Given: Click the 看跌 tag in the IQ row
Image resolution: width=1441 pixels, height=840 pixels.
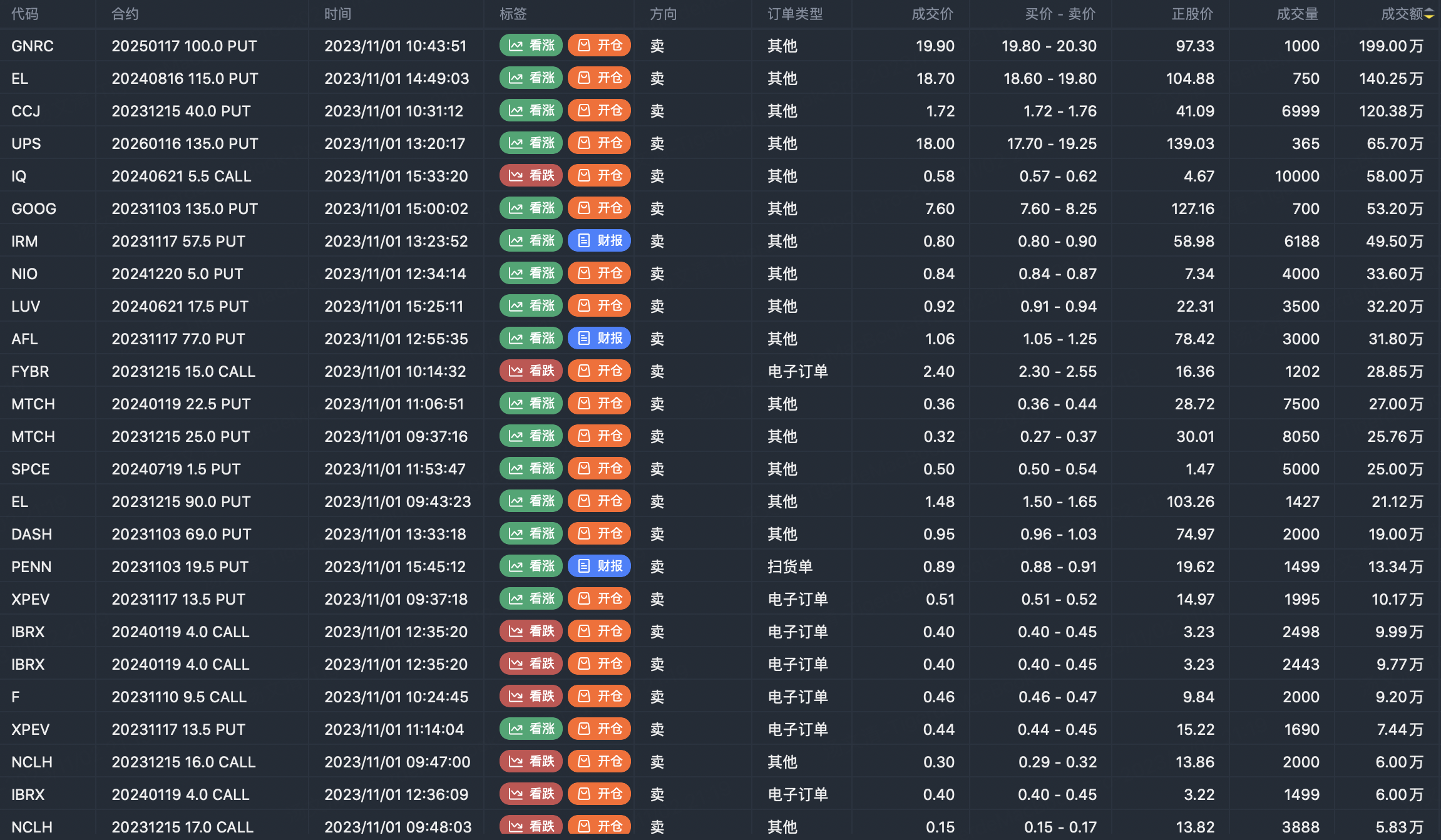Looking at the screenshot, I should tap(531, 176).
